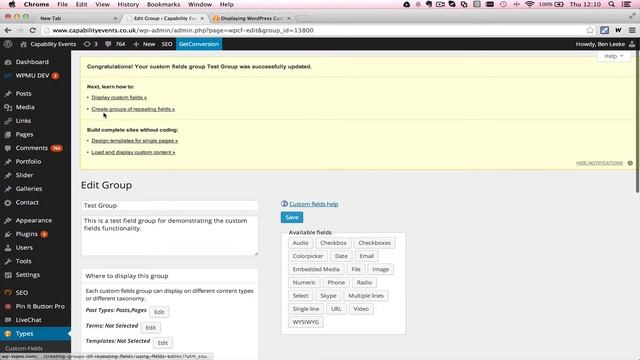640x360 pixels.
Task: Open Custom fields help link
Action: point(313,204)
